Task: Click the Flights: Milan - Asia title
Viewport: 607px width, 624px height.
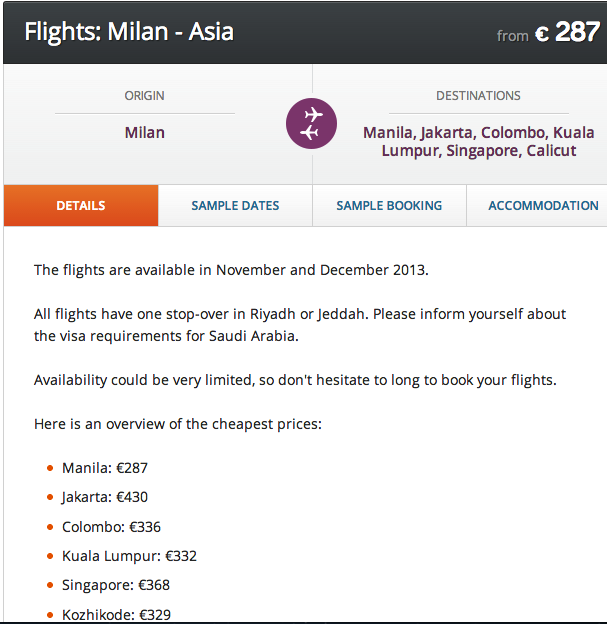Action: click(129, 33)
